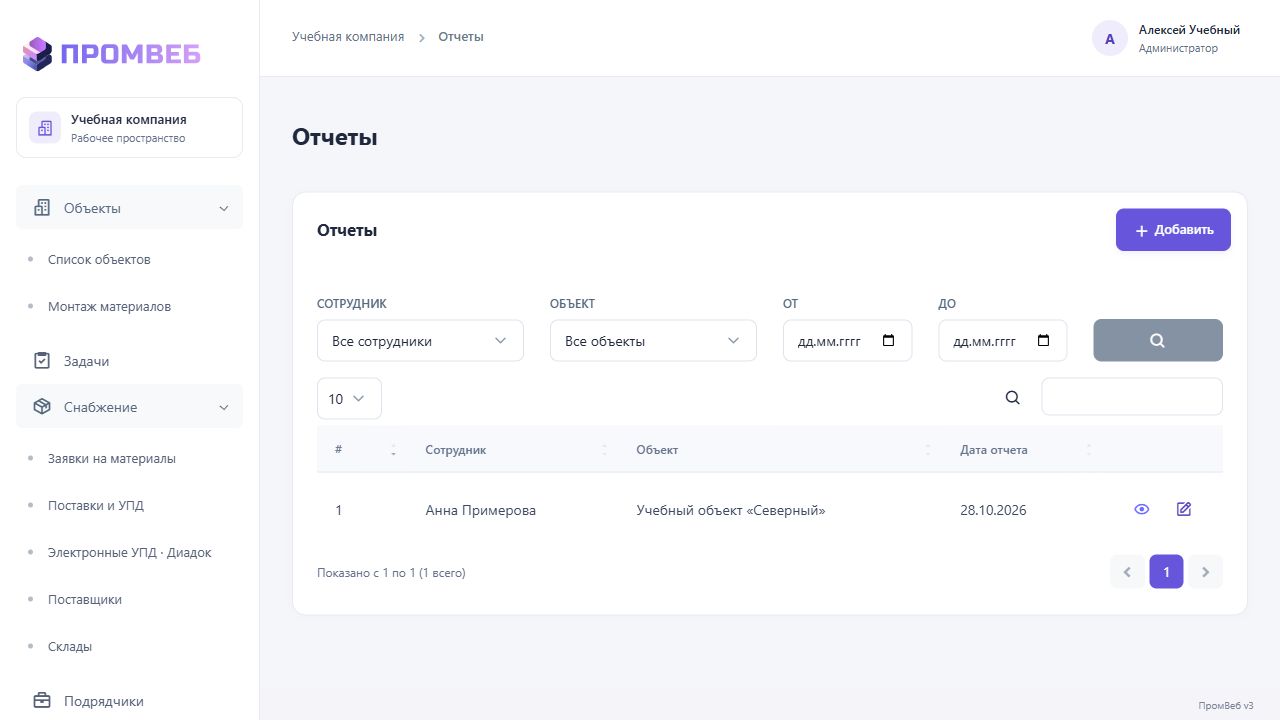This screenshot has height=720, width=1280.
Task: Click the magnifier icon beside table search field
Action: 1013,397
